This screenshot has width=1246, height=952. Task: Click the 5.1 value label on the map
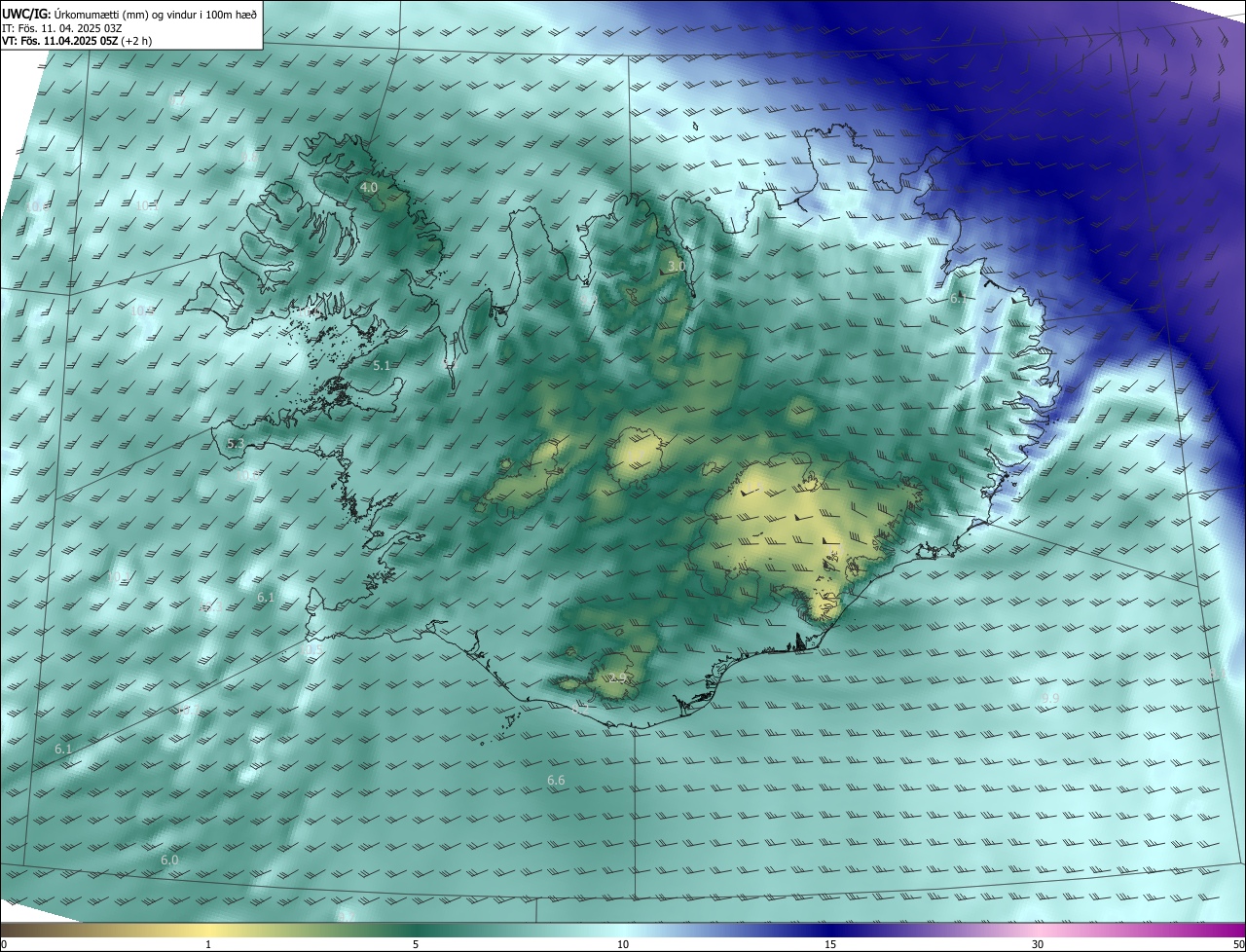(382, 366)
